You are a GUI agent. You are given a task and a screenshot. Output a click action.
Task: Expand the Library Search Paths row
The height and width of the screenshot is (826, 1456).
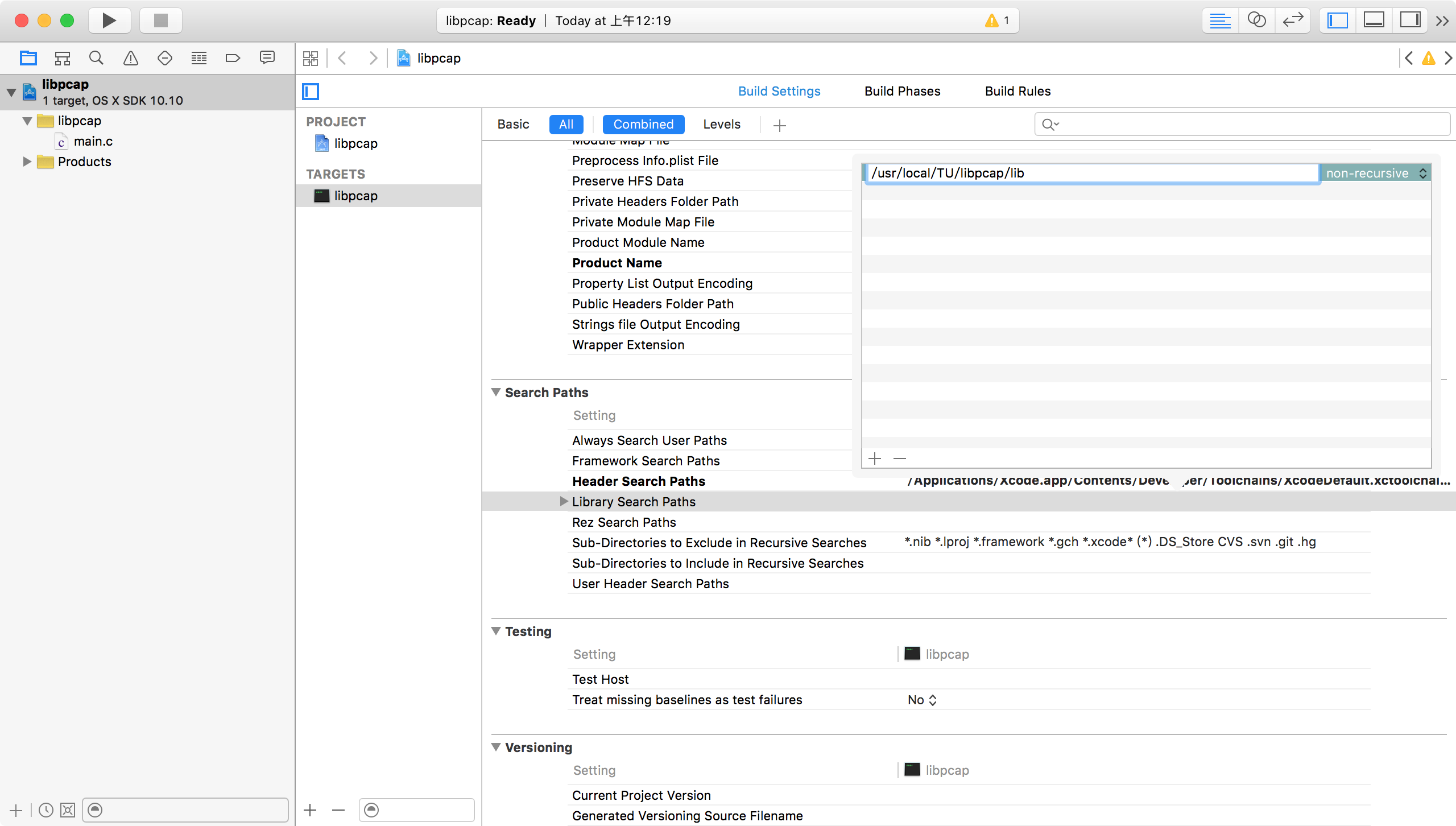(x=564, y=501)
